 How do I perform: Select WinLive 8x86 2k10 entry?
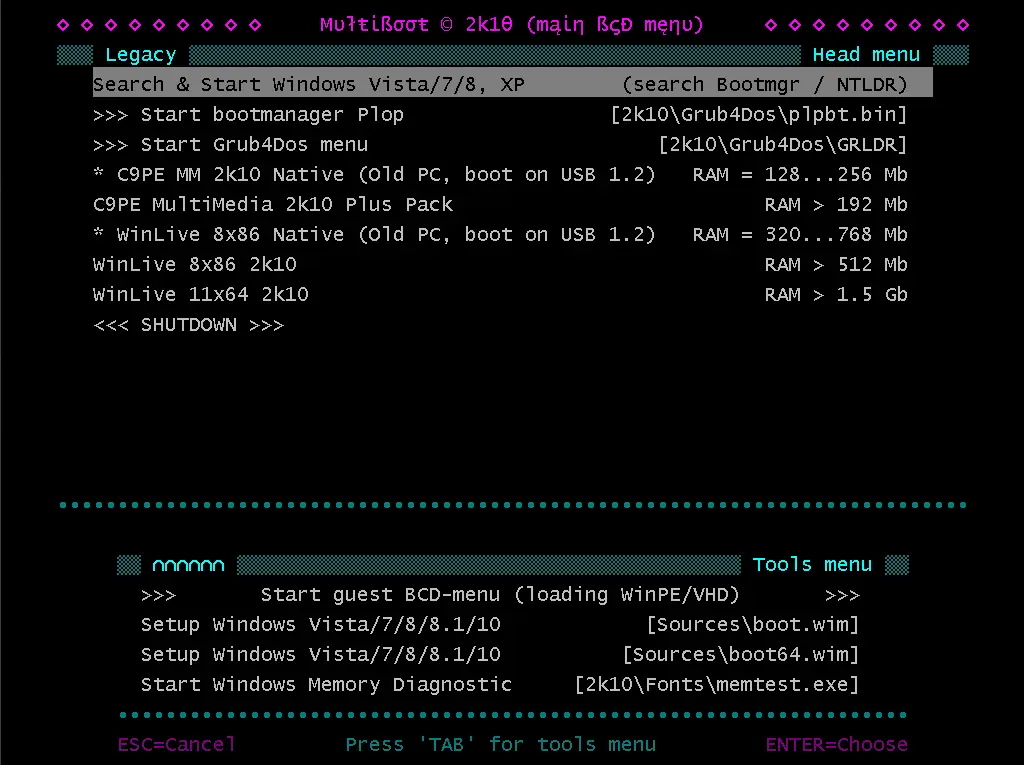(500, 265)
